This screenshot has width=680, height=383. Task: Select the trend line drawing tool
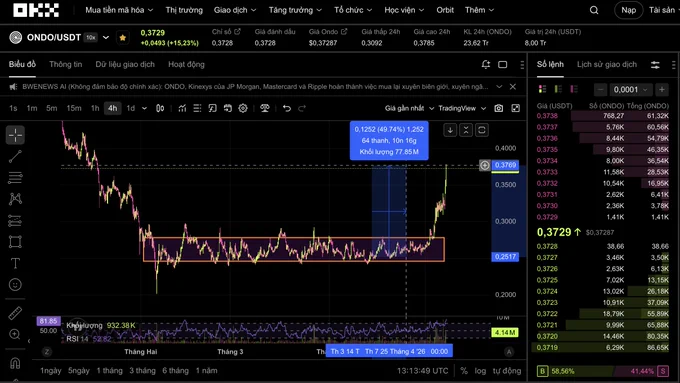[x=15, y=156]
